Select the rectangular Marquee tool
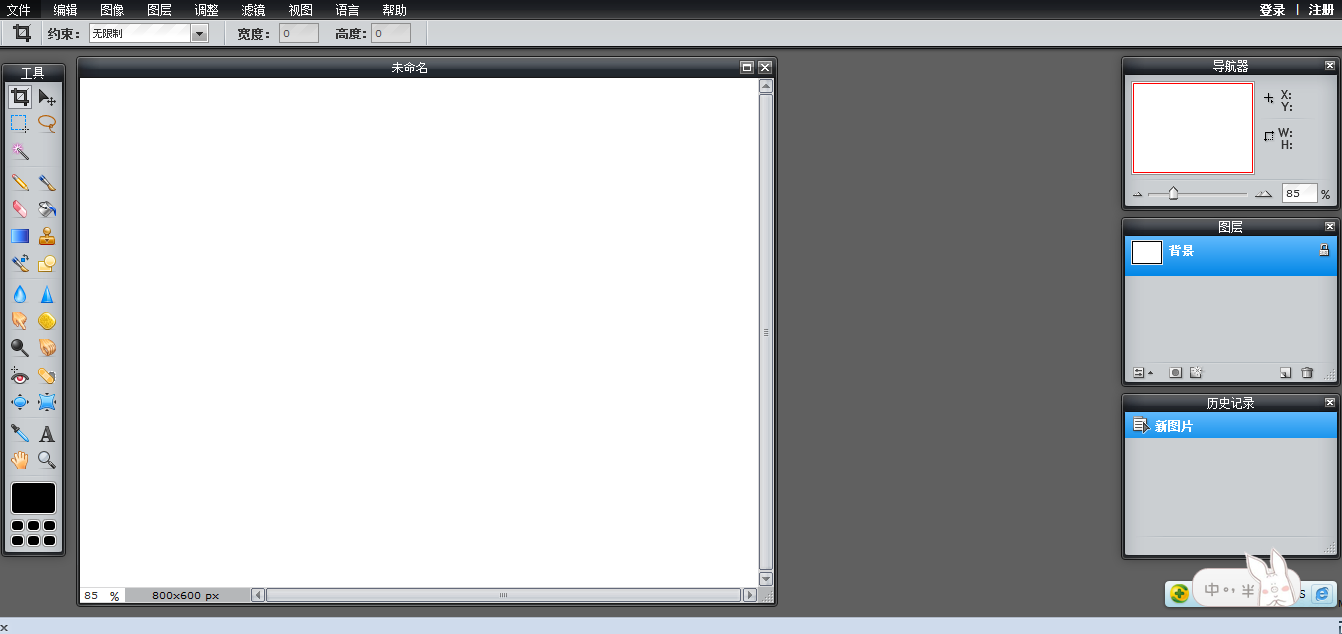 tap(20, 124)
